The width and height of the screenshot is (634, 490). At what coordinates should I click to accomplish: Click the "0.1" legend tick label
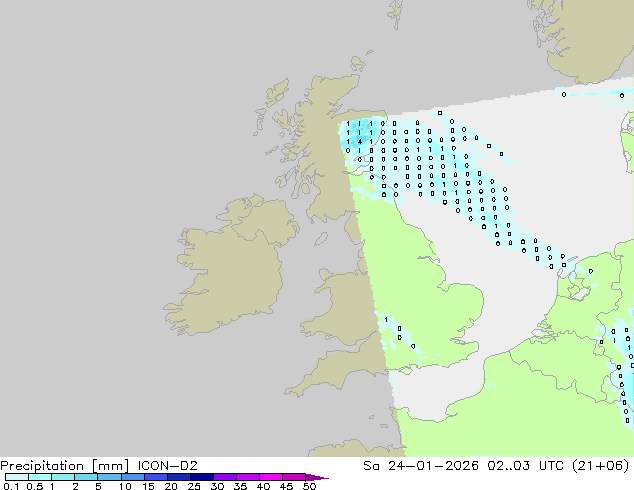point(11,486)
